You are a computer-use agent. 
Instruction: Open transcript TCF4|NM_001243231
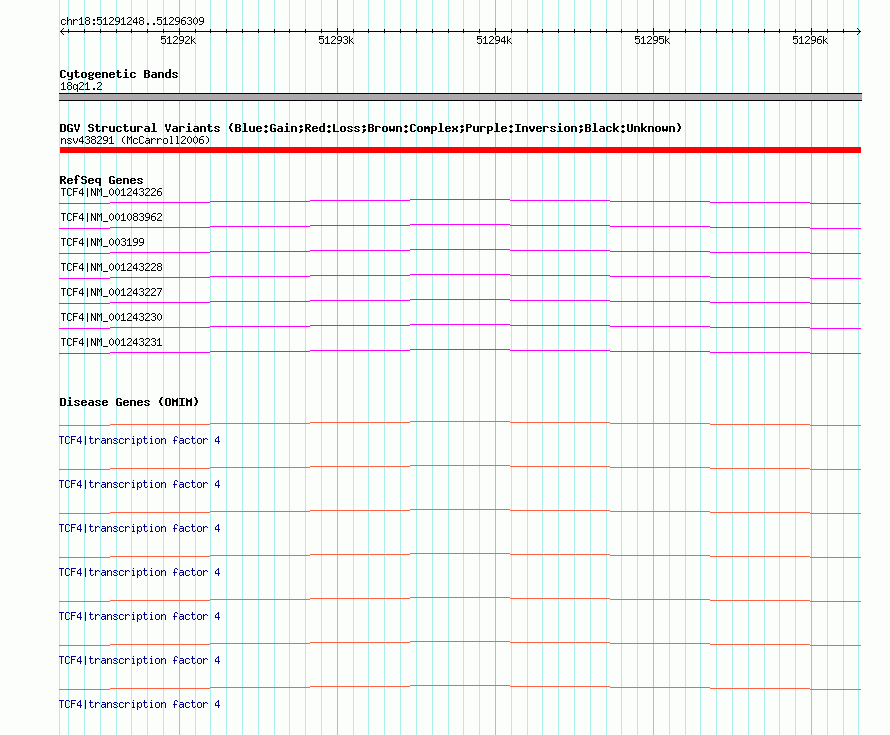coord(111,342)
